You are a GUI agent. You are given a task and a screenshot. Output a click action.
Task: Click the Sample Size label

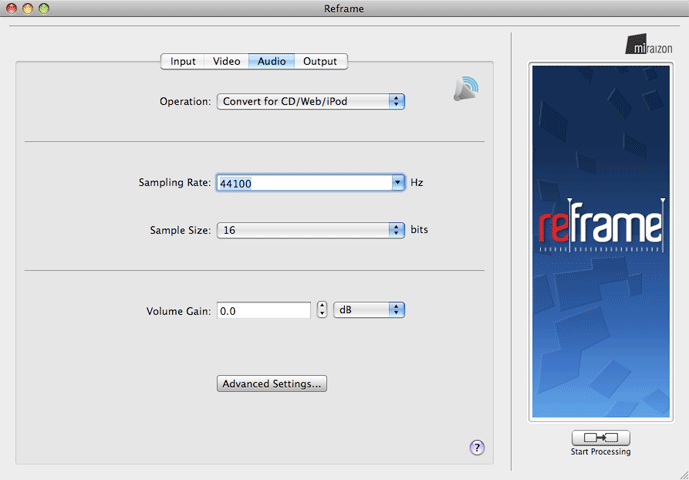pos(180,230)
